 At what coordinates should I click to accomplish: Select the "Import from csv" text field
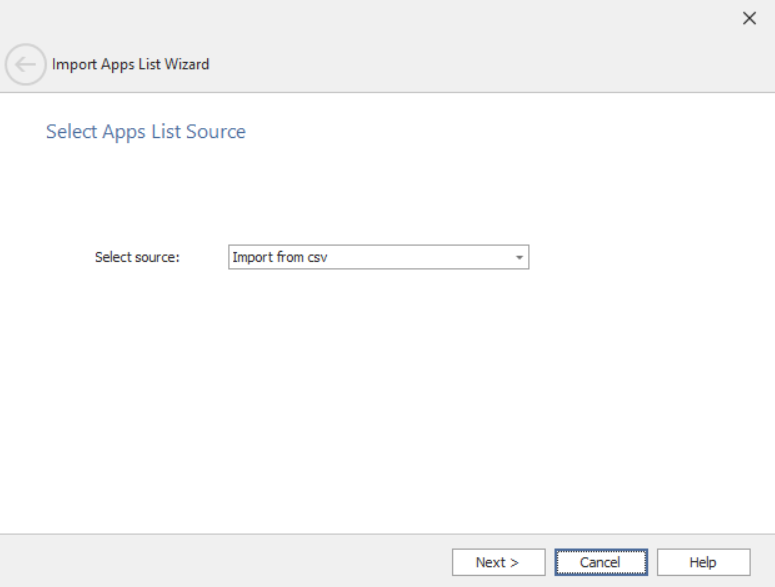click(360, 258)
